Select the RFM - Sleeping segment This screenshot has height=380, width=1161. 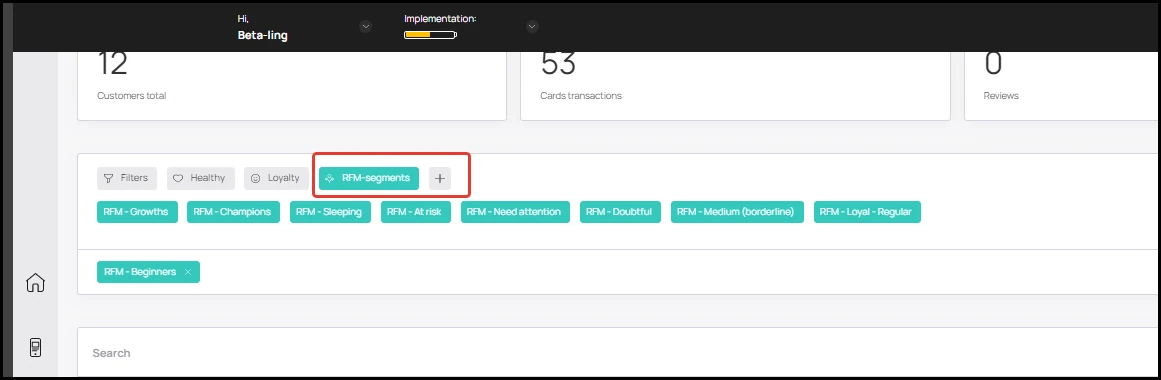(330, 212)
